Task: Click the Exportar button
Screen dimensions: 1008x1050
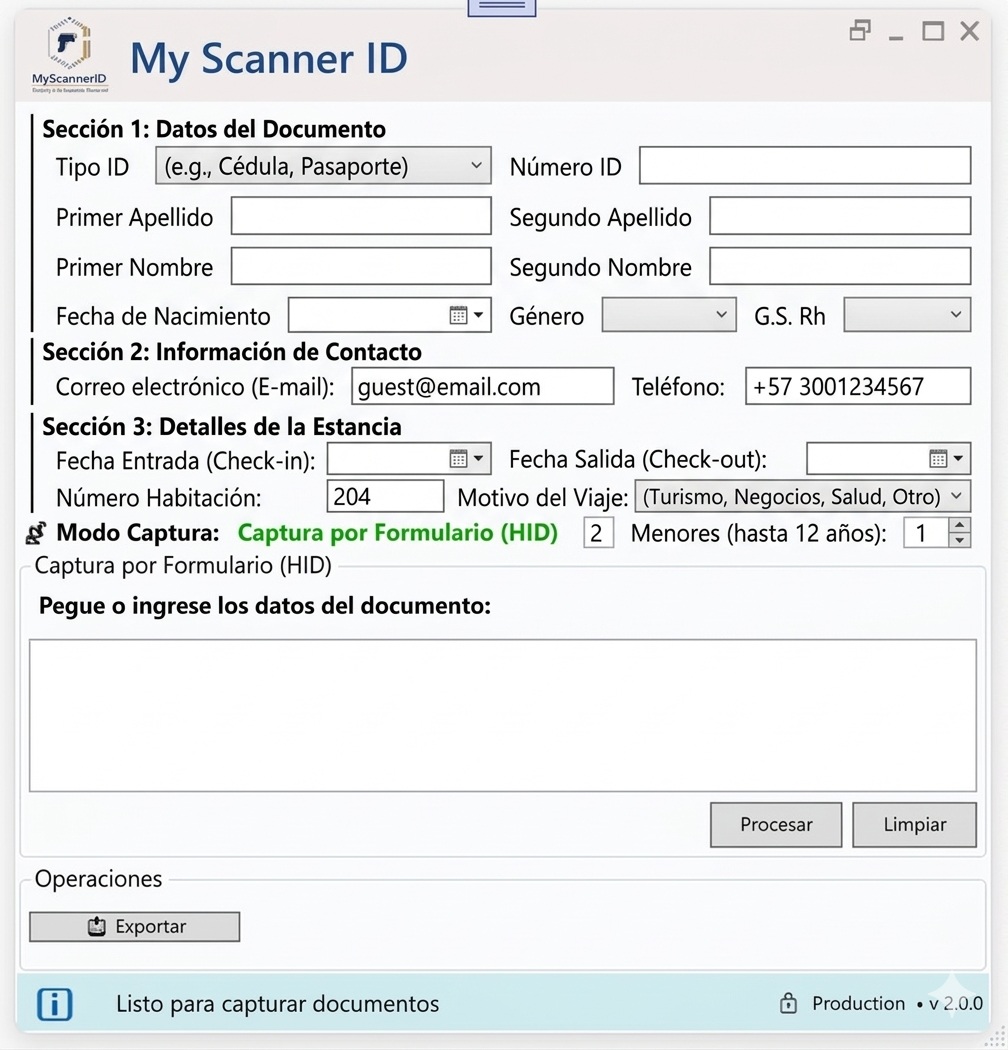Action: pos(134,927)
